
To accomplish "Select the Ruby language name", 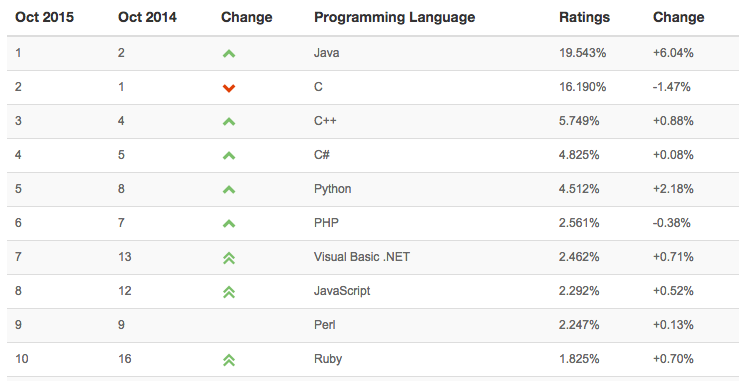I will 328,359.
